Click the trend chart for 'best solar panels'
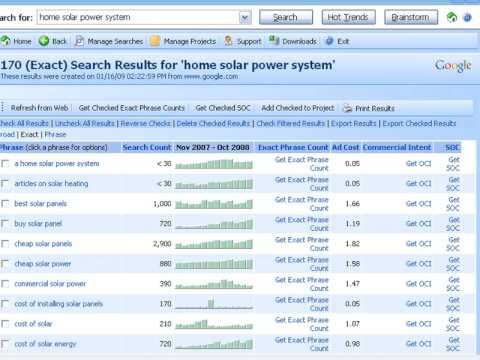This screenshot has width=480, height=360. tap(214, 204)
